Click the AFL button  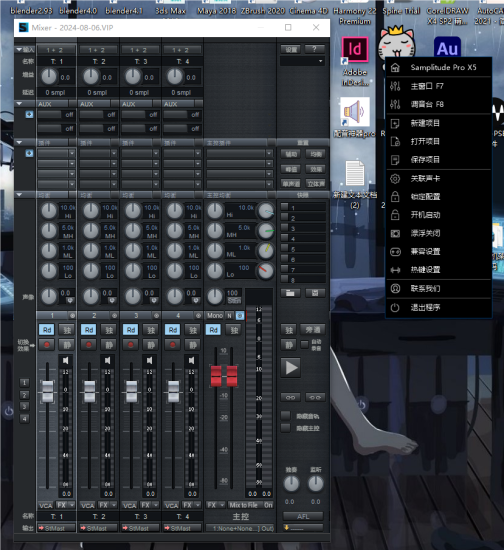[303, 516]
